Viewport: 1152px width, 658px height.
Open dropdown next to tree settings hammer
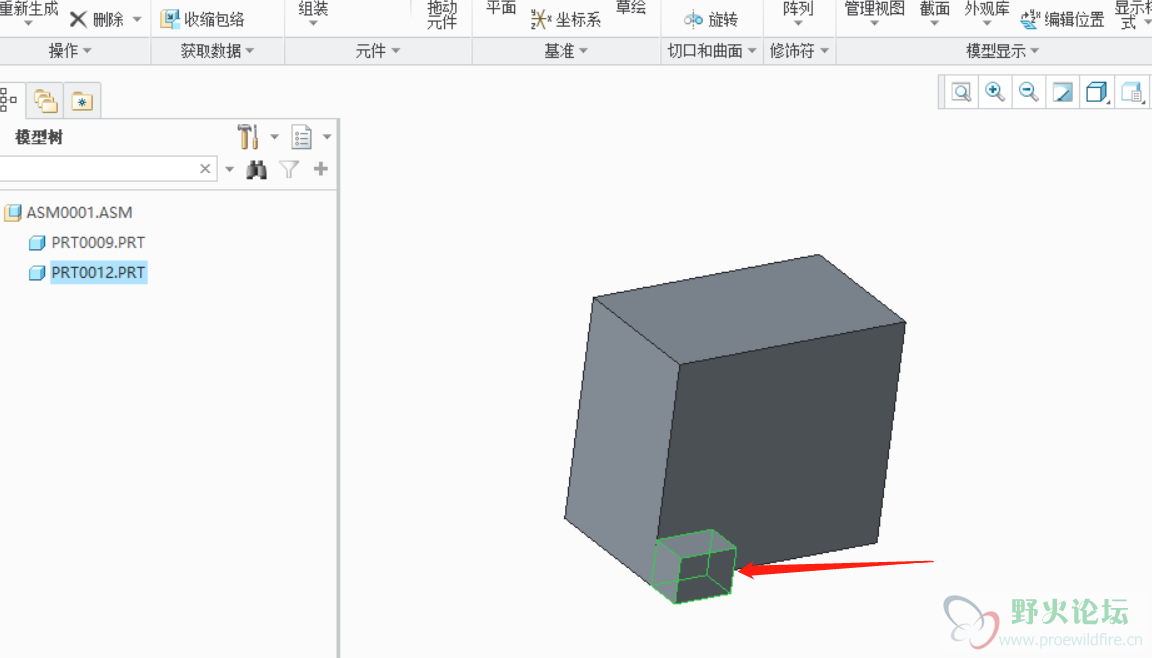click(x=274, y=137)
